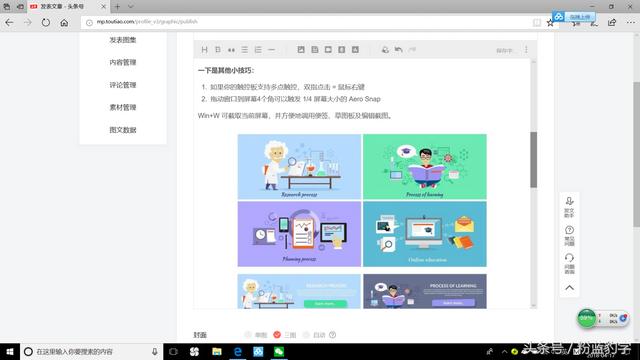This screenshot has height=360, width=640.
Task: Select the 自动 cover radio option
Action: pyautogui.click(x=306, y=335)
